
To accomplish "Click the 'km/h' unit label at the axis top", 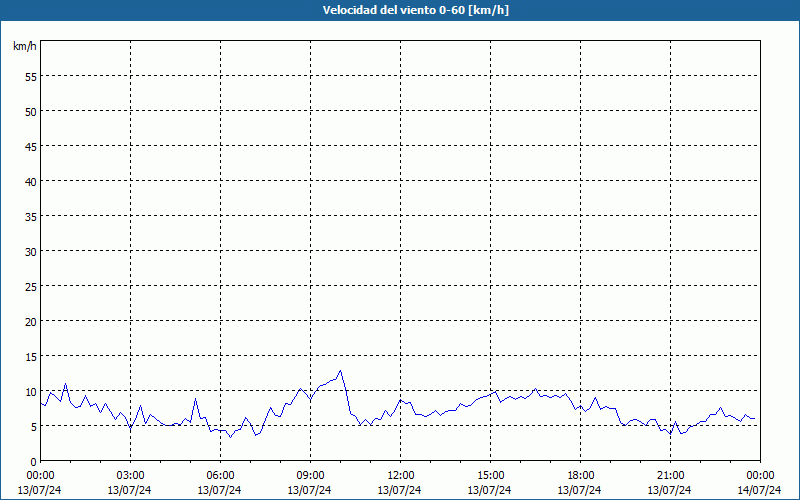I will pos(25,46).
